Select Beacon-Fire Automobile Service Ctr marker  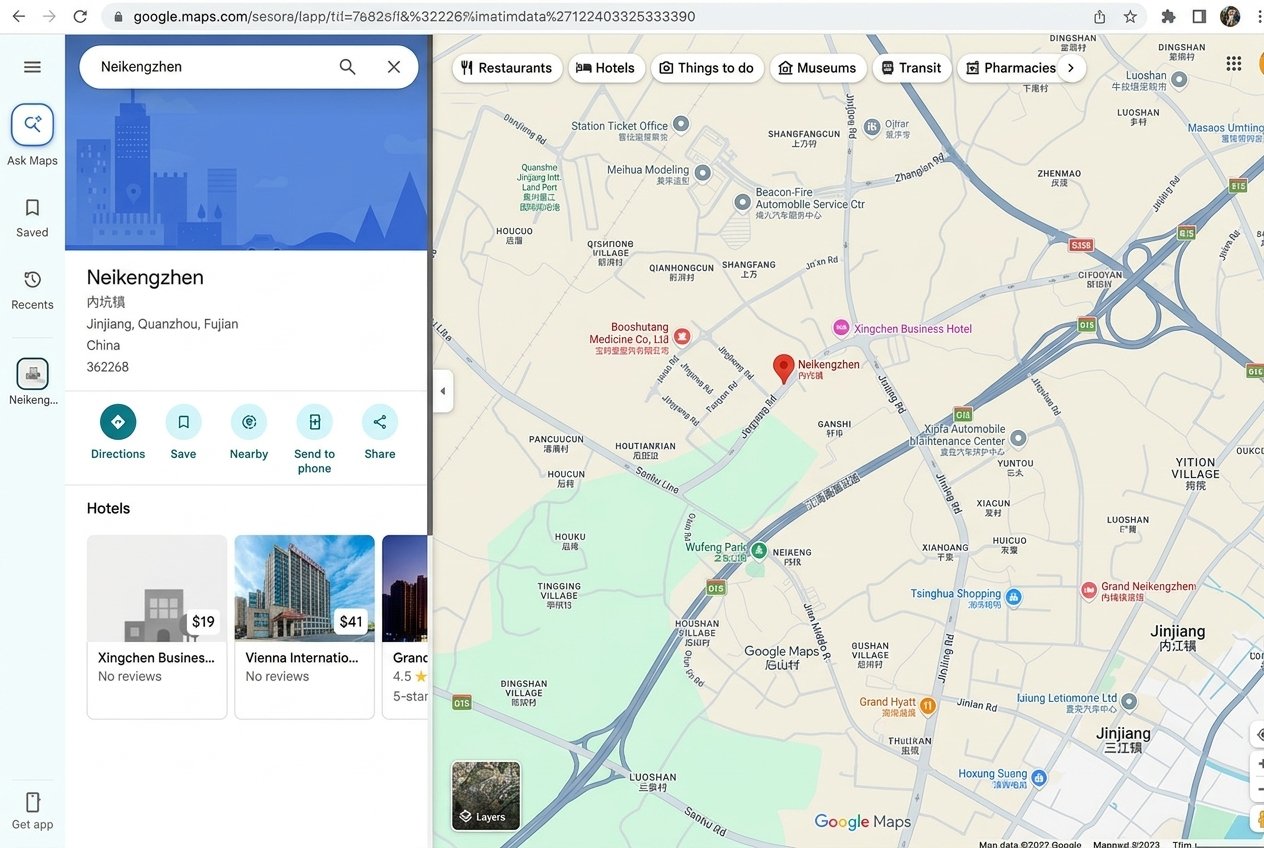pyautogui.click(x=742, y=202)
